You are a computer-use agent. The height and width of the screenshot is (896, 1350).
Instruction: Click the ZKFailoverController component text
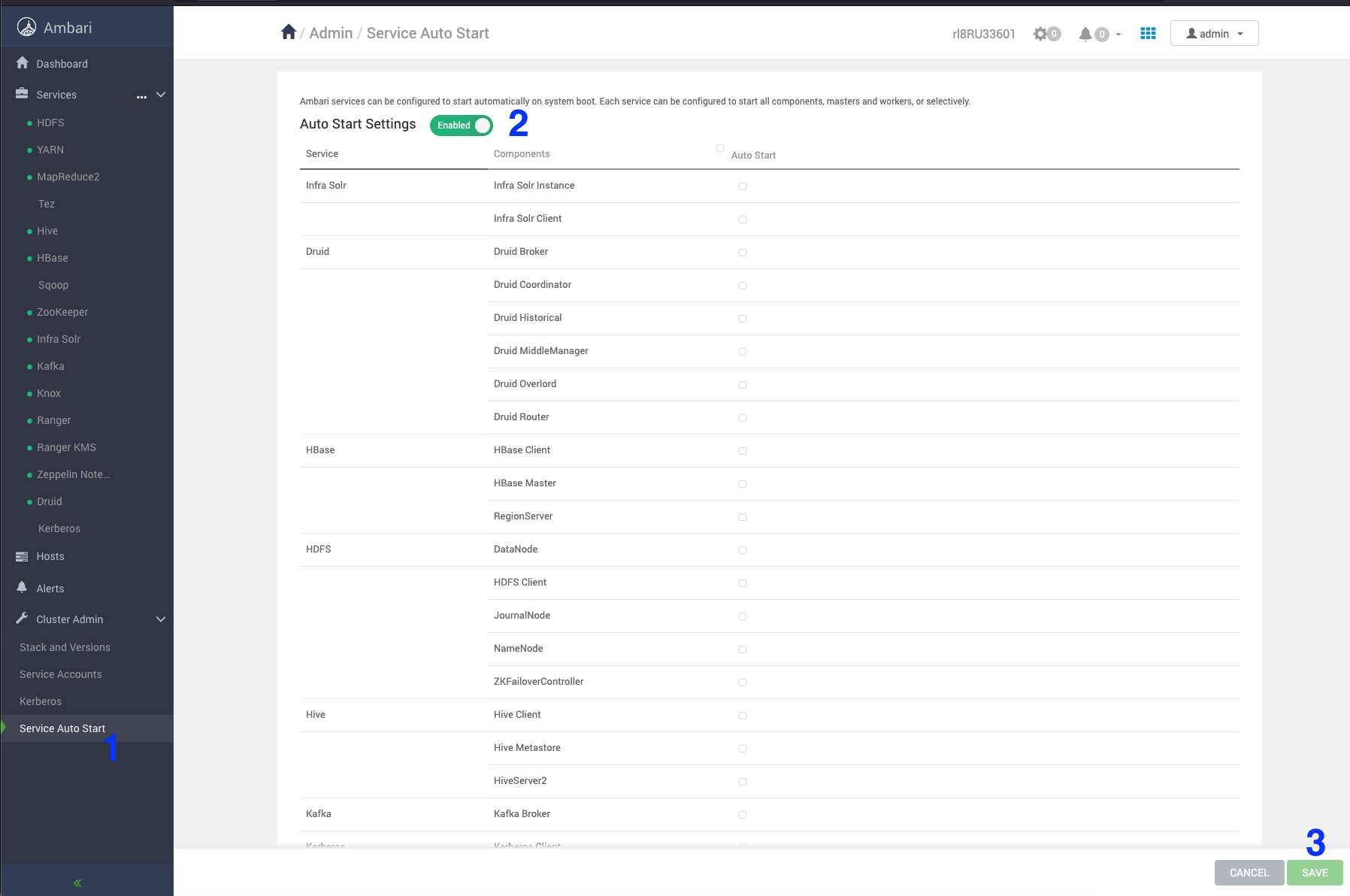coord(538,681)
